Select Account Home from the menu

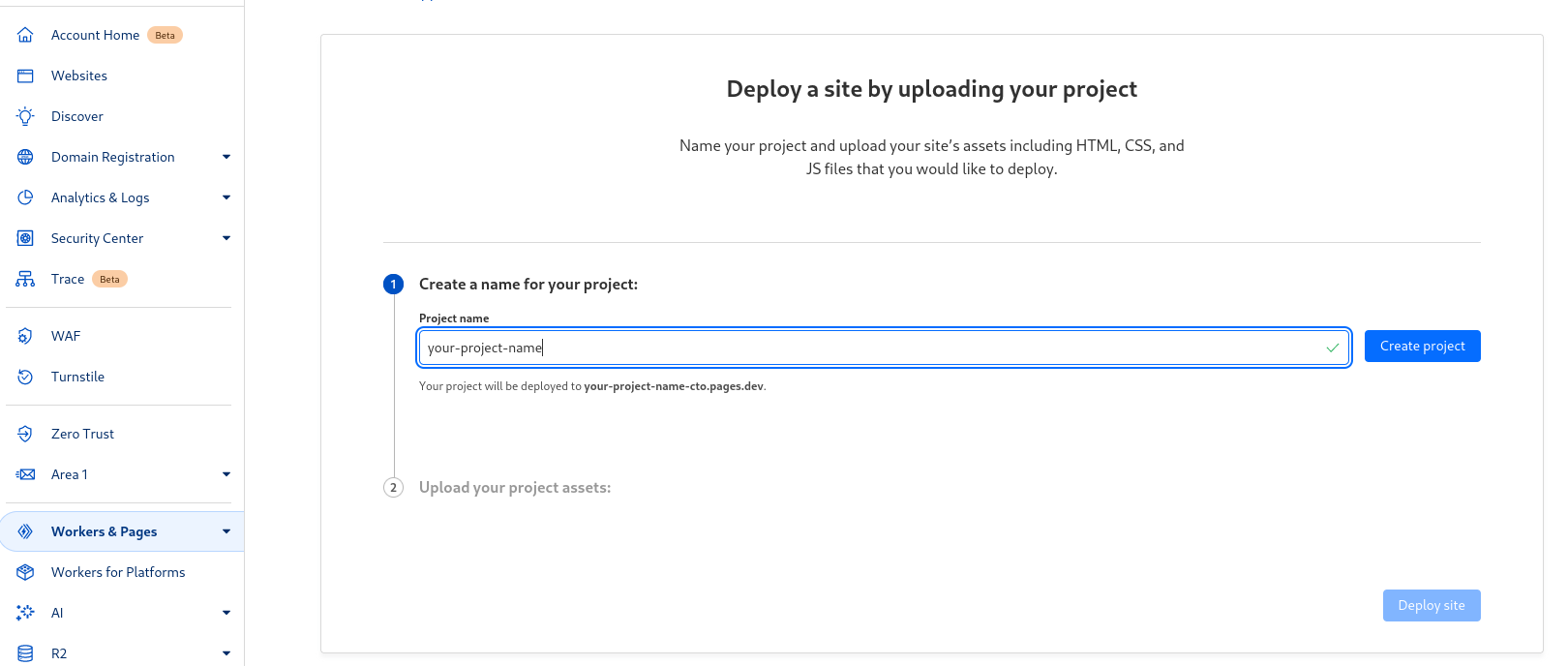[96, 35]
